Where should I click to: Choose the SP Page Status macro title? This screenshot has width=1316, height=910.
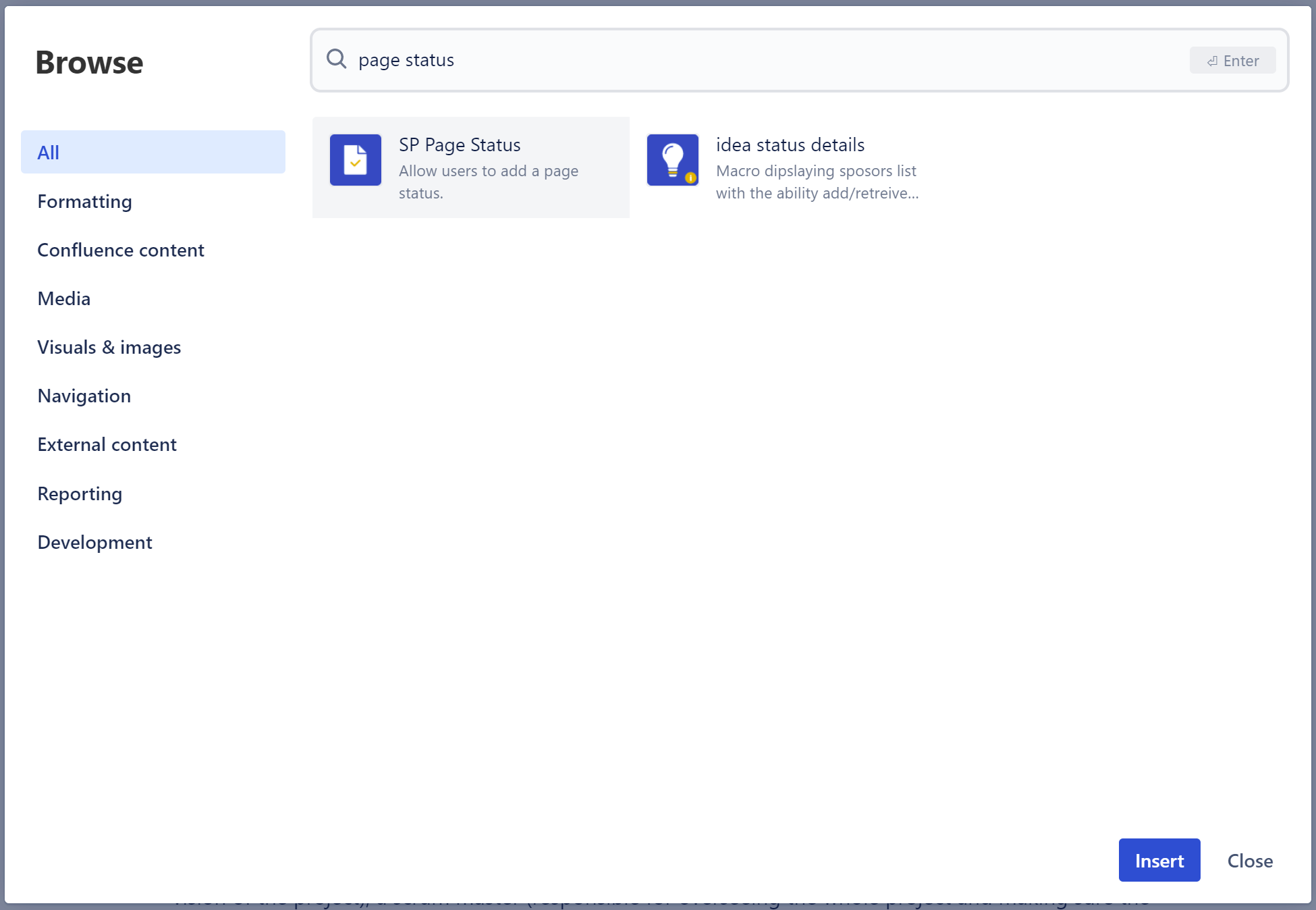point(460,144)
